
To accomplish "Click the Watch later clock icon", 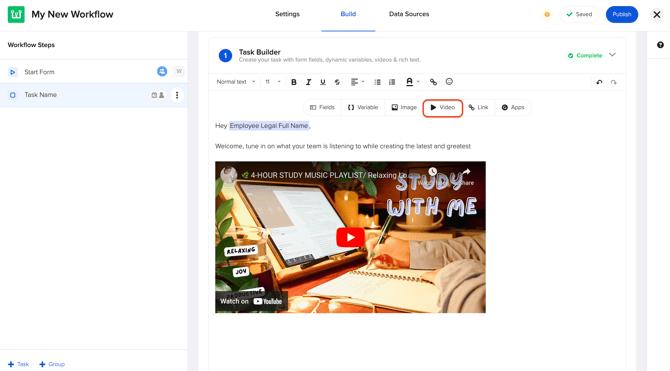I will 432,172.
